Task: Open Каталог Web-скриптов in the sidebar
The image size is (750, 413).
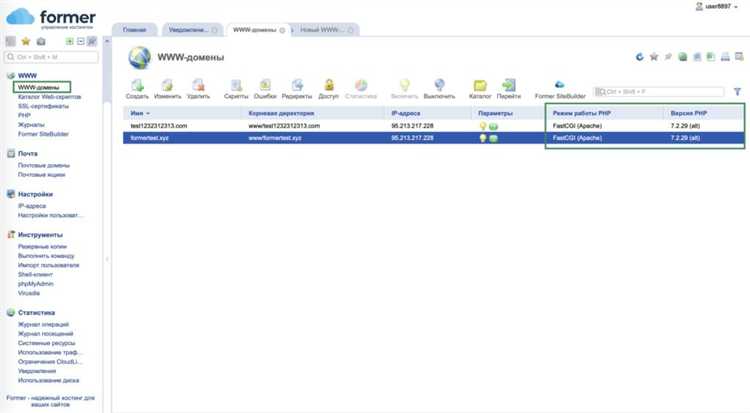Action: tap(49, 97)
